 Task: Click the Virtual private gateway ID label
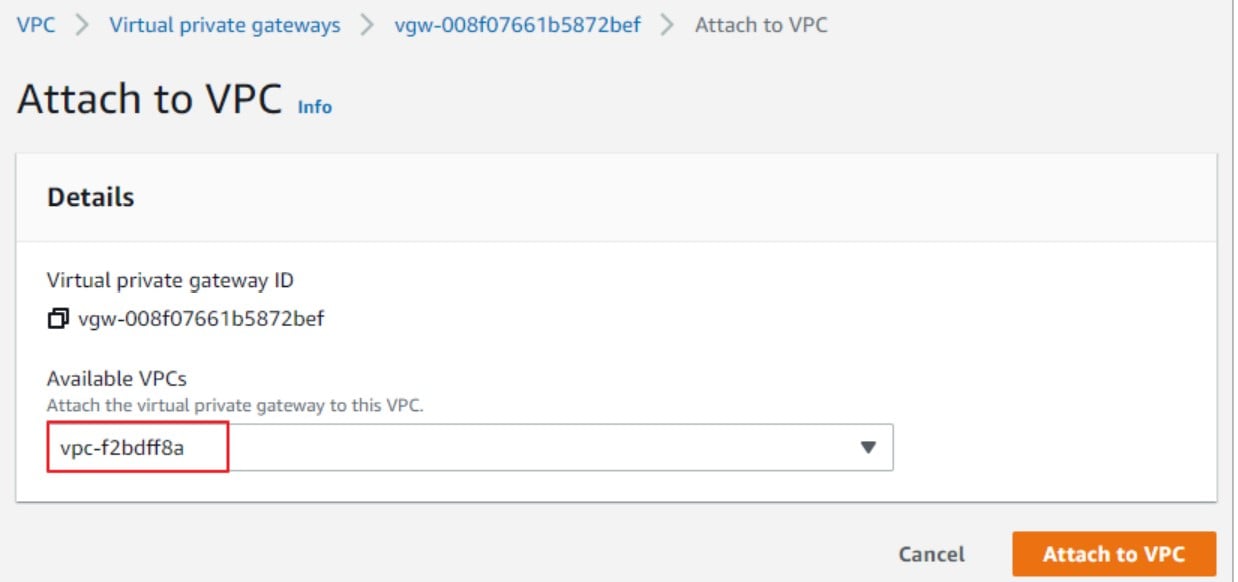(x=171, y=280)
